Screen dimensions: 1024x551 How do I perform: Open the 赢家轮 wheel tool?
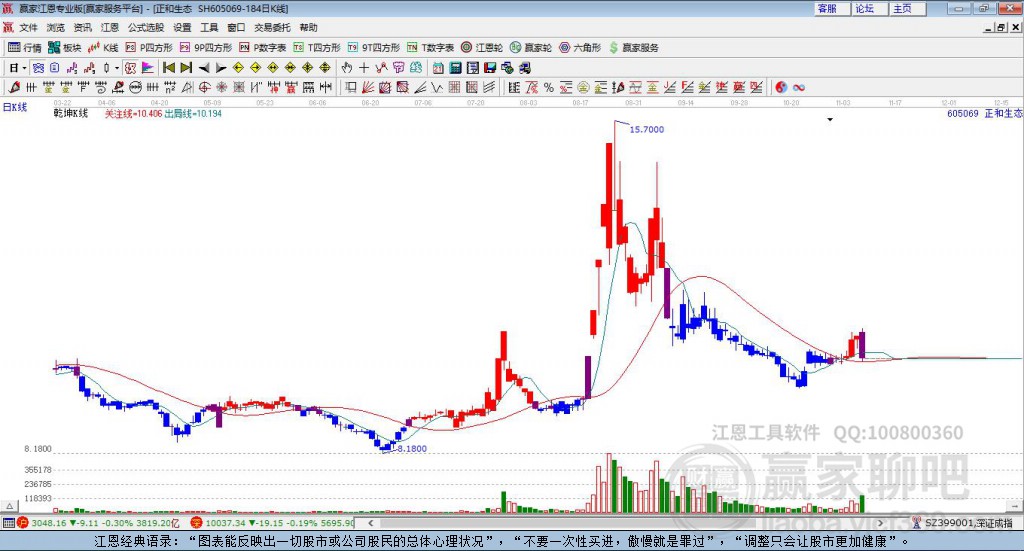[x=531, y=48]
